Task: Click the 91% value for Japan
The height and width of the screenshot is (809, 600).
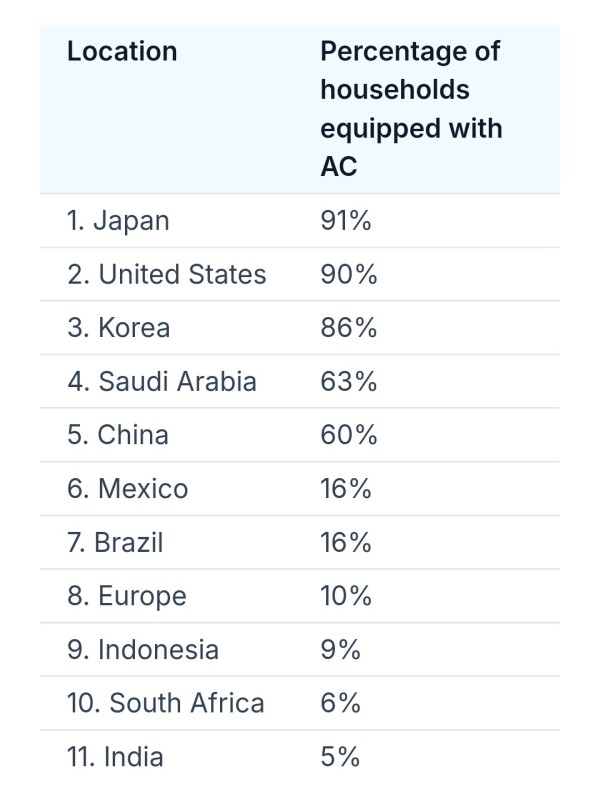Action: coord(346,221)
